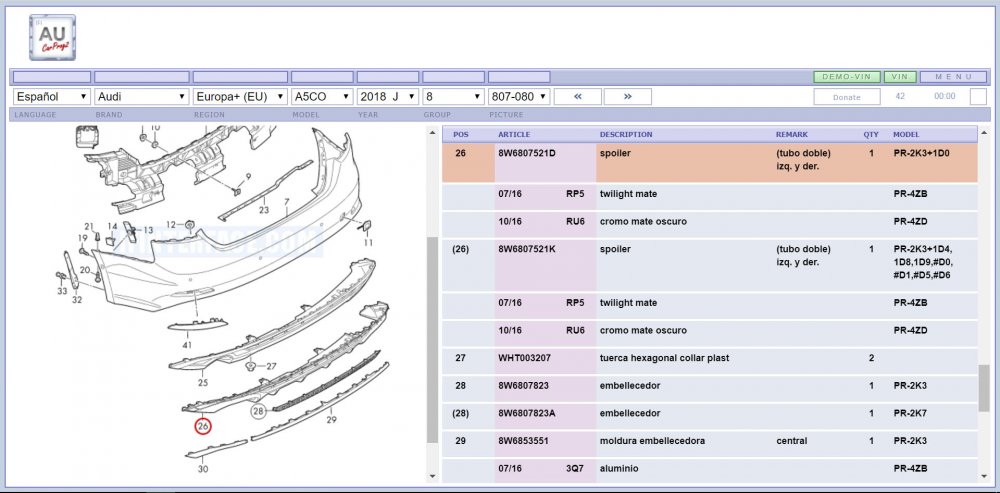The image size is (1000, 493).
Task: Click the diagram panel vertical scrollbar thumb
Action: (x=432, y=339)
